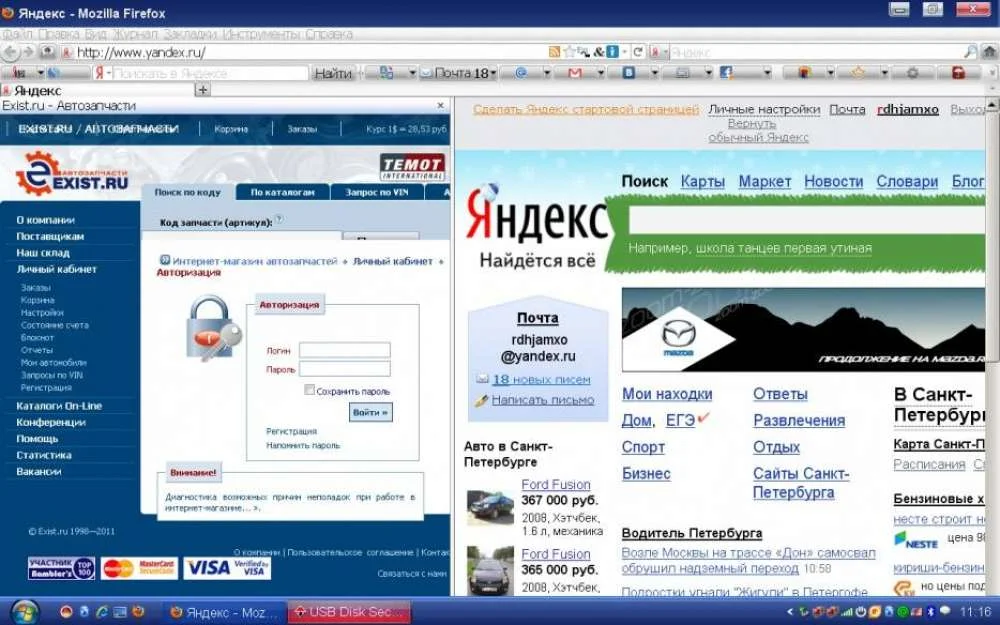Click the Войти login button
This screenshot has width=1000, height=625.
371,412
